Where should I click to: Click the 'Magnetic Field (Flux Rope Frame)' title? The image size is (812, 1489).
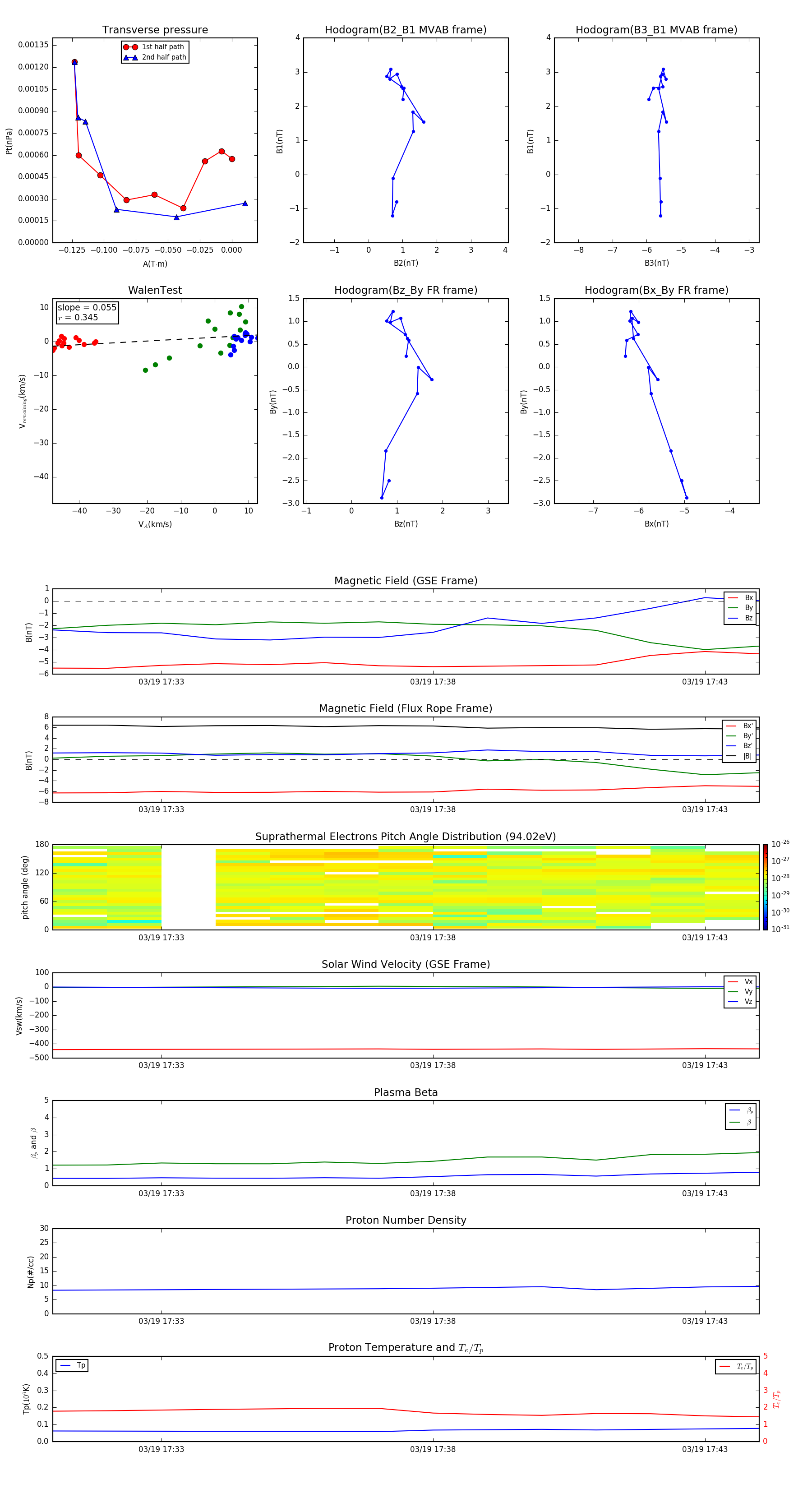pos(406,709)
